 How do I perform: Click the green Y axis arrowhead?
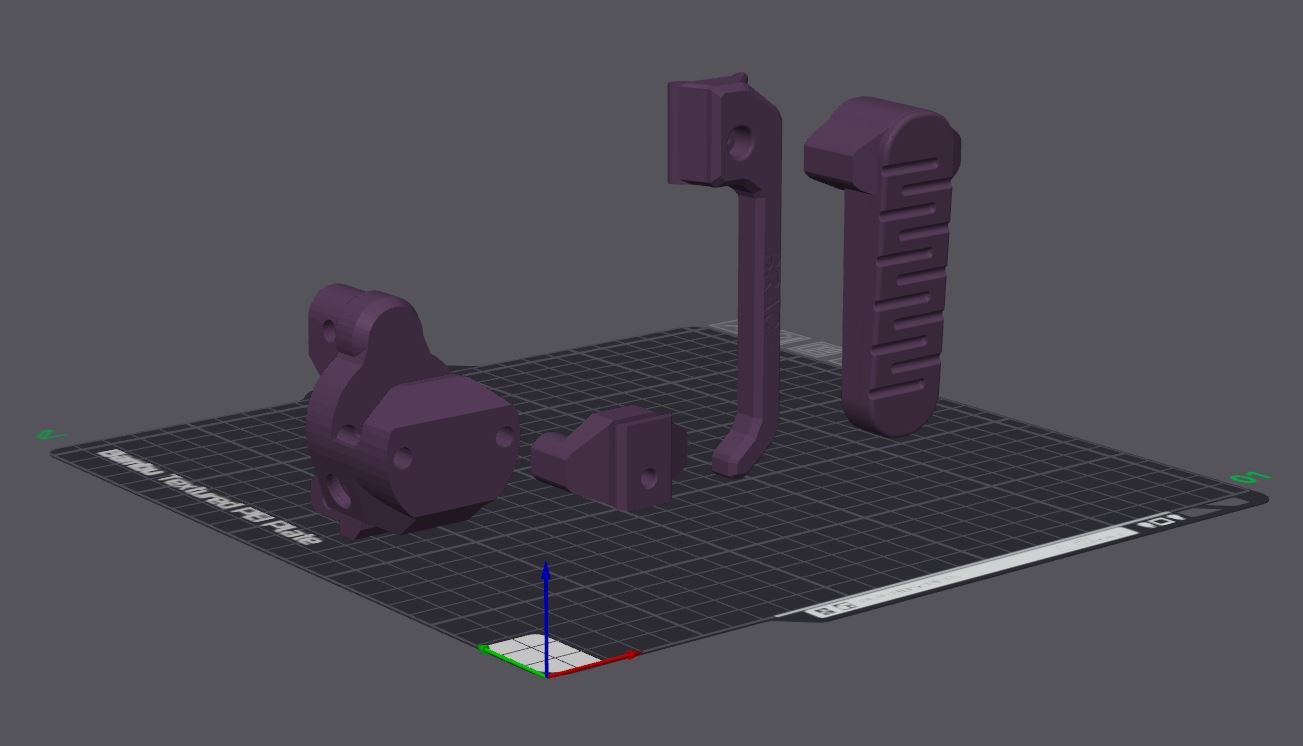485,650
